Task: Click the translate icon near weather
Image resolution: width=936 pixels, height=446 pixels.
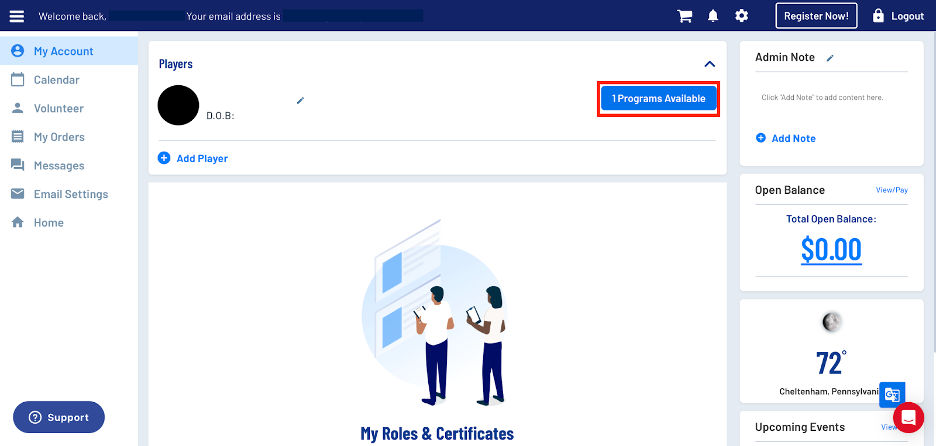Action: [x=893, y=394]
